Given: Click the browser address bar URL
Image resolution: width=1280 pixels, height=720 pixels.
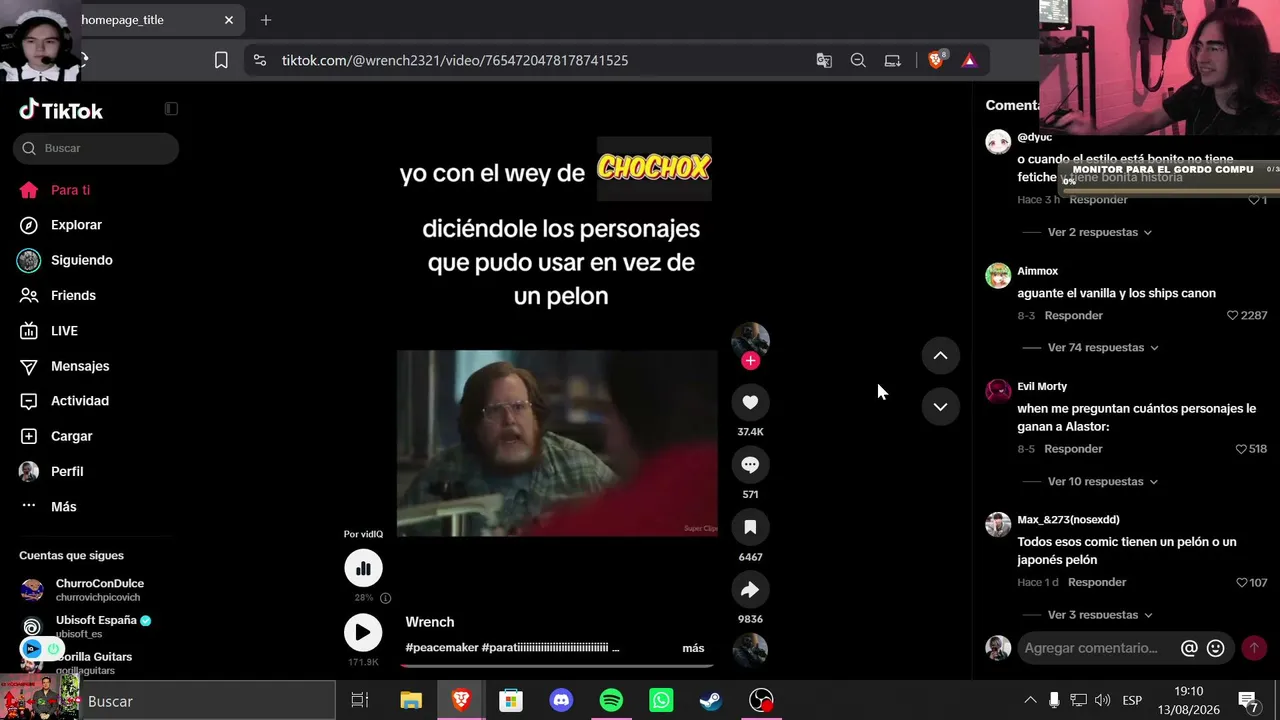Looking at the screenshot, I should point(455,60).
